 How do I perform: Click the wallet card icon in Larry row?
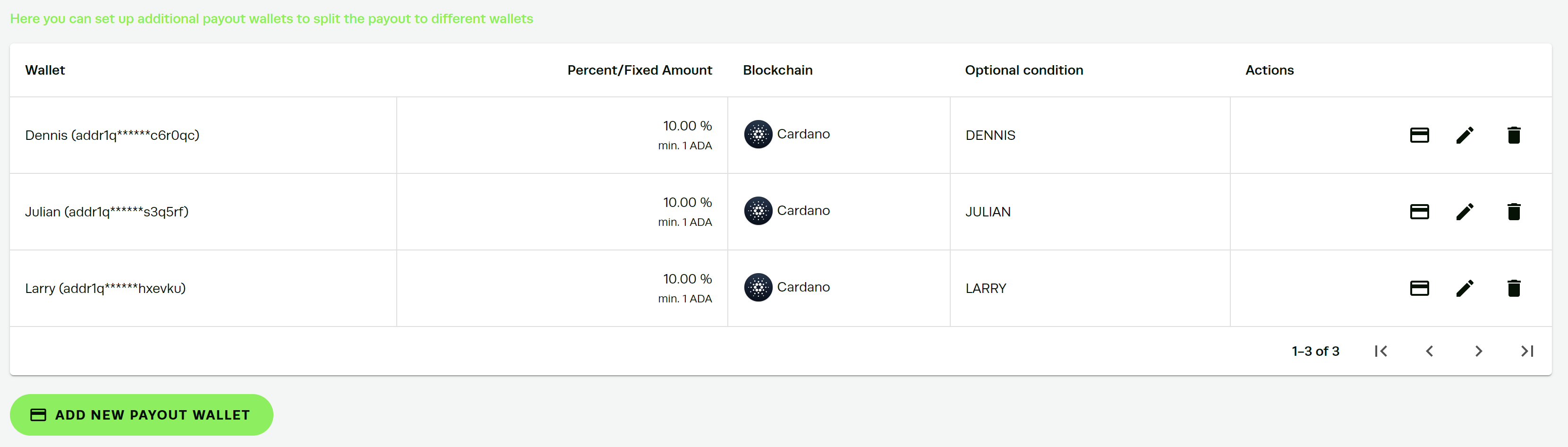coord(1419,288)
